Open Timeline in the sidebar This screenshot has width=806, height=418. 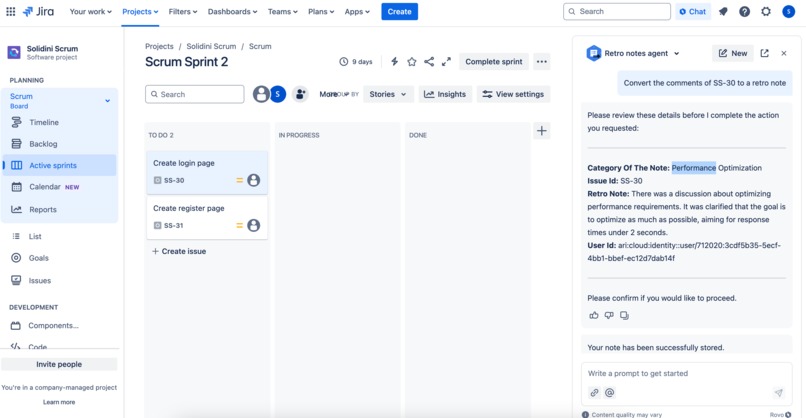point(60,122)
